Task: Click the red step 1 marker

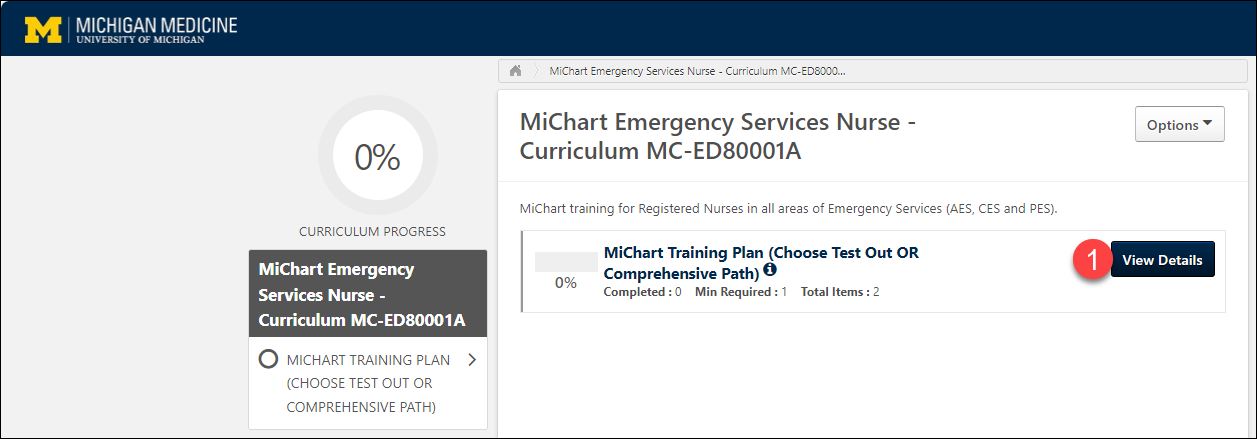Action: (x=1092, y=260)
